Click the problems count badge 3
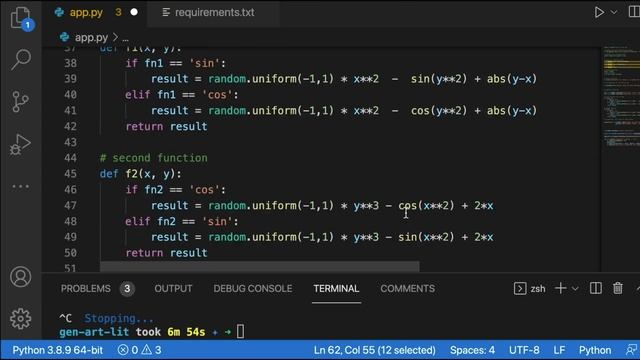 point(127,289)
